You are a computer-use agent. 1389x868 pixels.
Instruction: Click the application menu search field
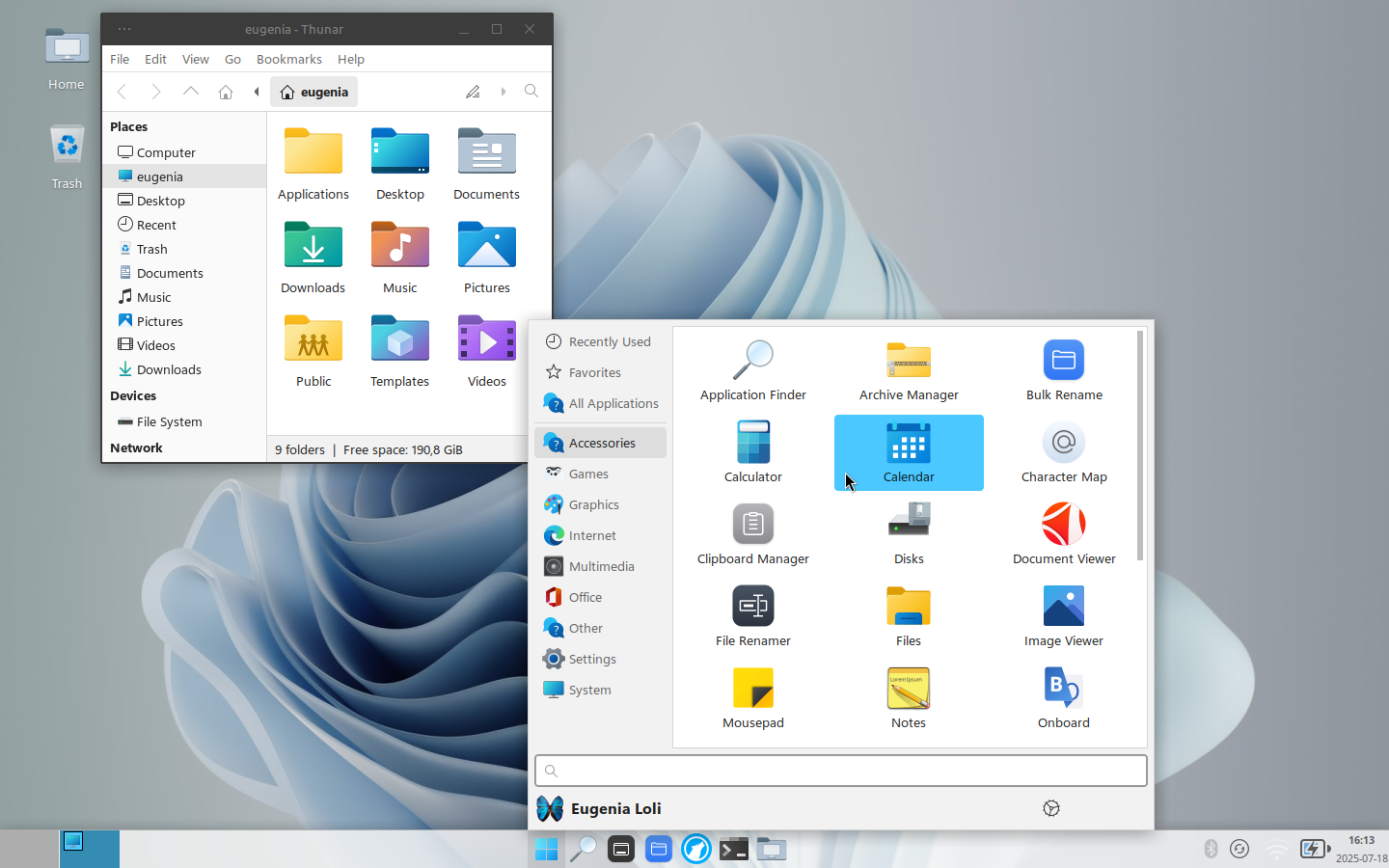coord(841,771)
